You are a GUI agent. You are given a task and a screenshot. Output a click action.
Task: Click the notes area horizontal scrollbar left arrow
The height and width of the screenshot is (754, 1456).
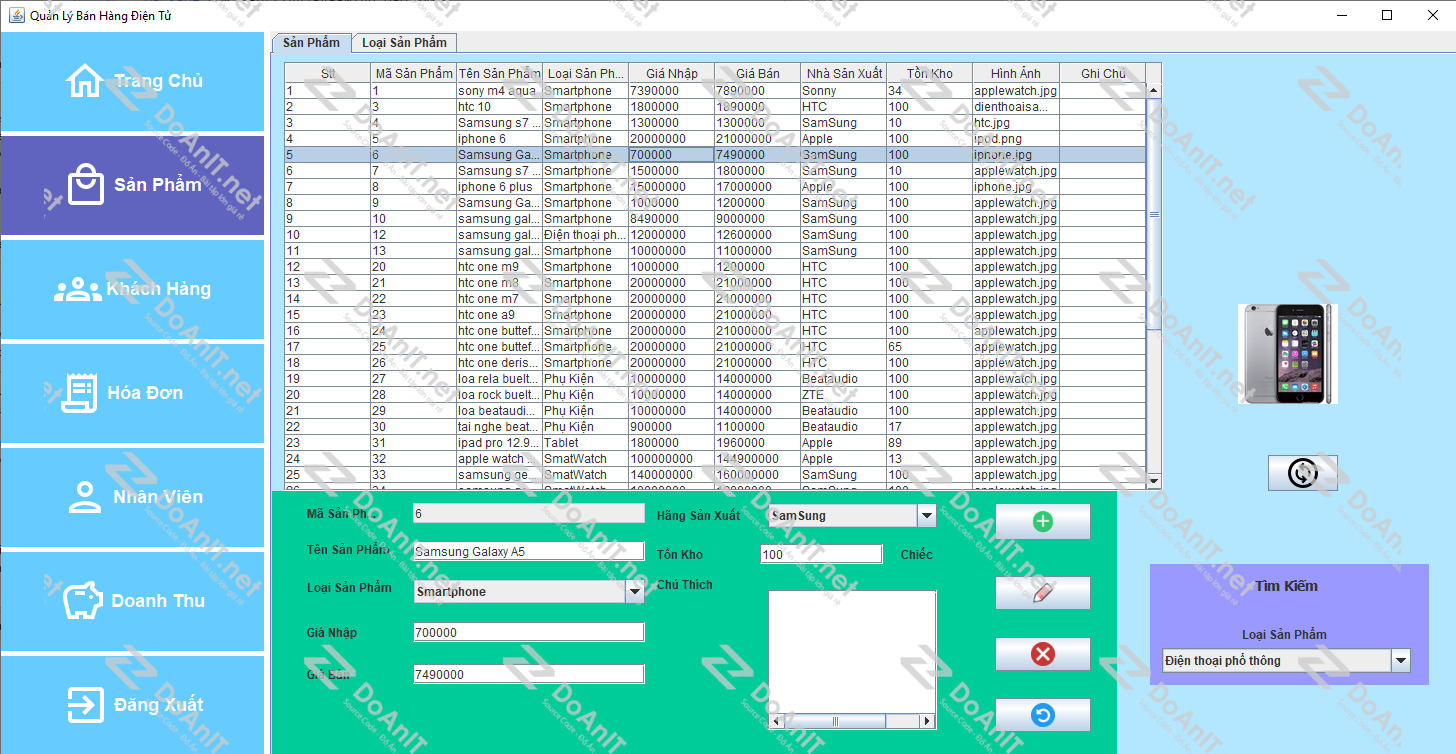[x=777, y=721]
